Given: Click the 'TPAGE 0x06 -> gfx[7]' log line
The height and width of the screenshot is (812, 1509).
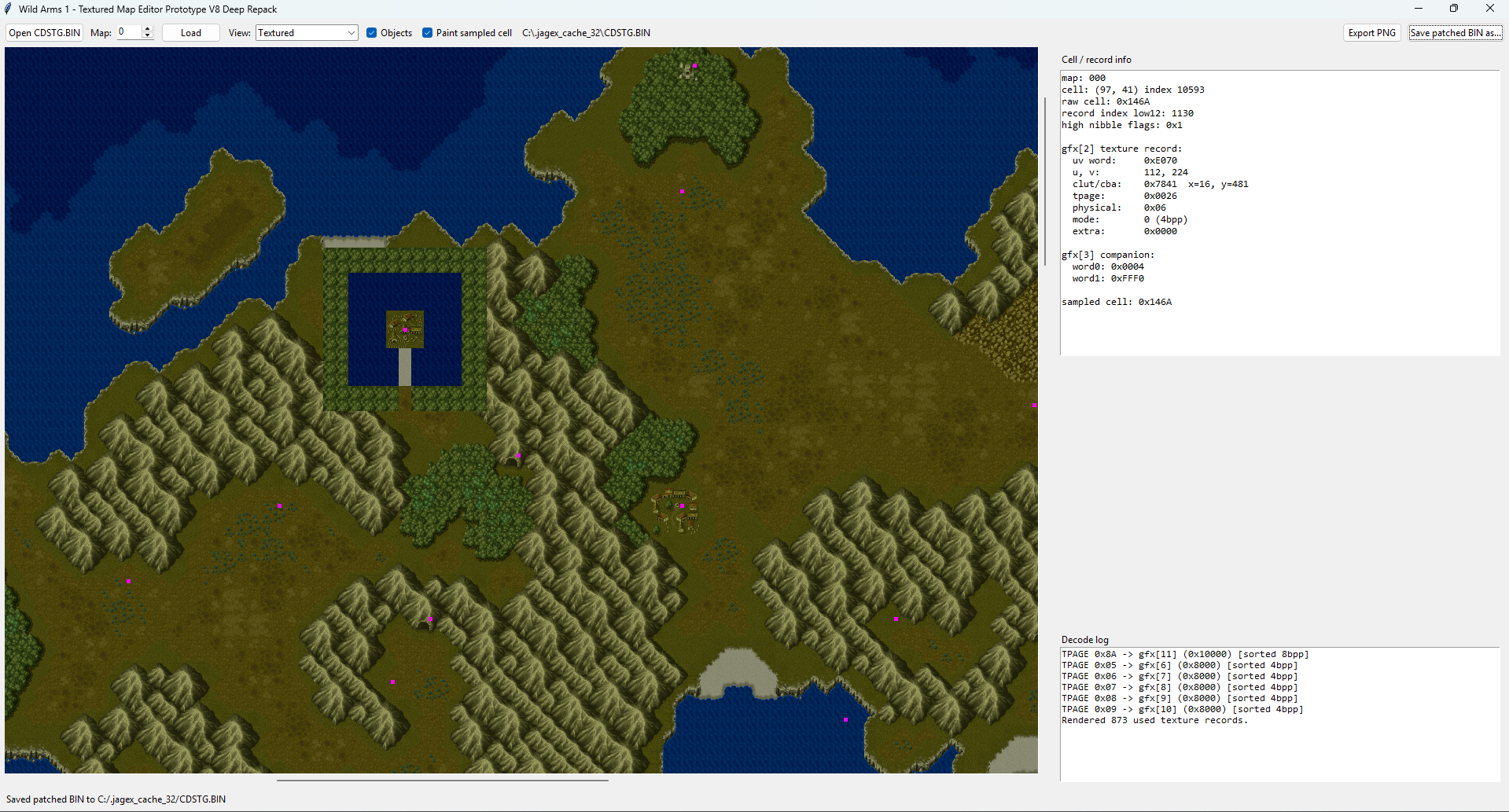Looking at the screenshot, I should (x=1180, y=676).
